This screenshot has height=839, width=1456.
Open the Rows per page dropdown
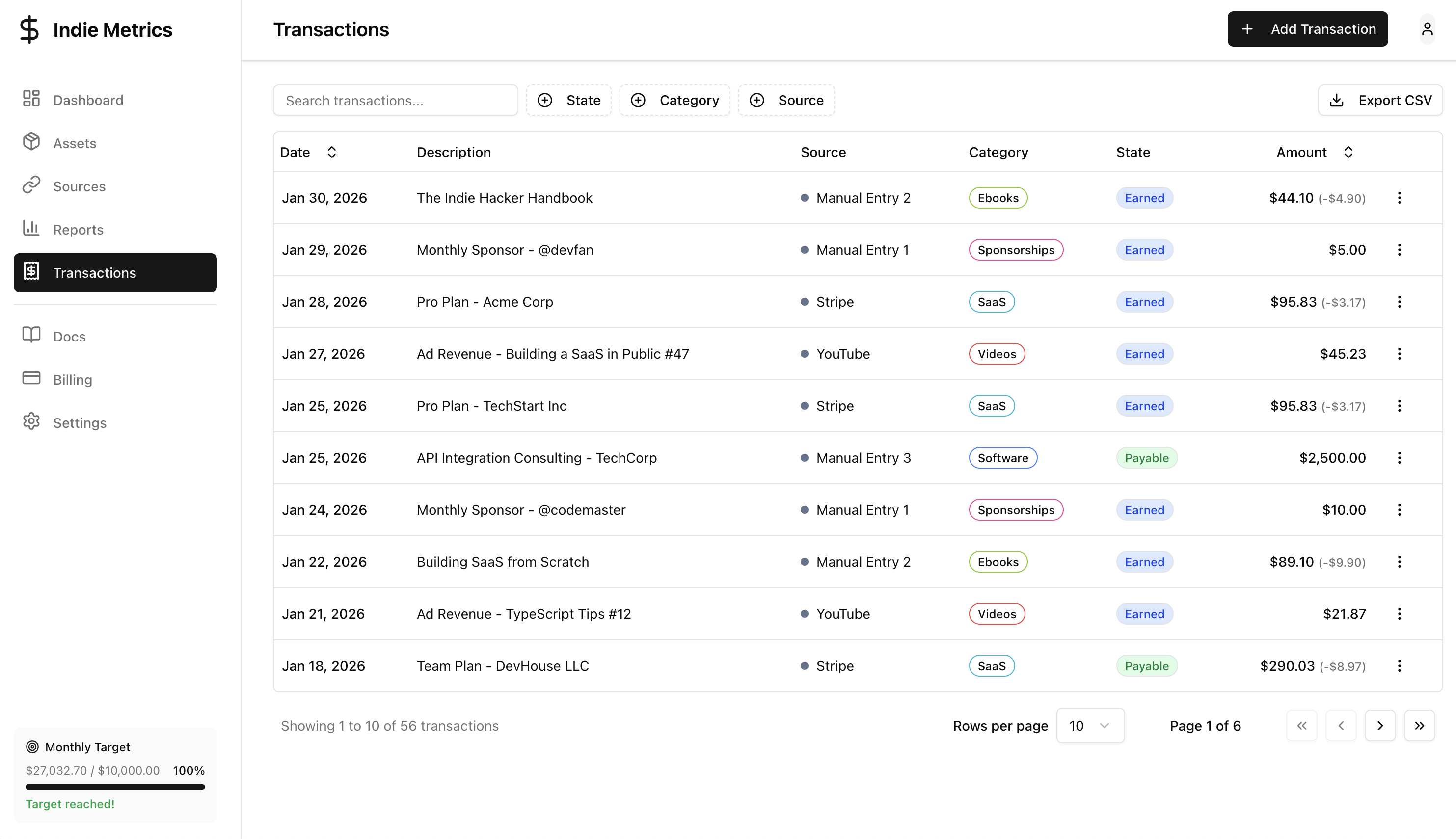(x=1090, y=726)
